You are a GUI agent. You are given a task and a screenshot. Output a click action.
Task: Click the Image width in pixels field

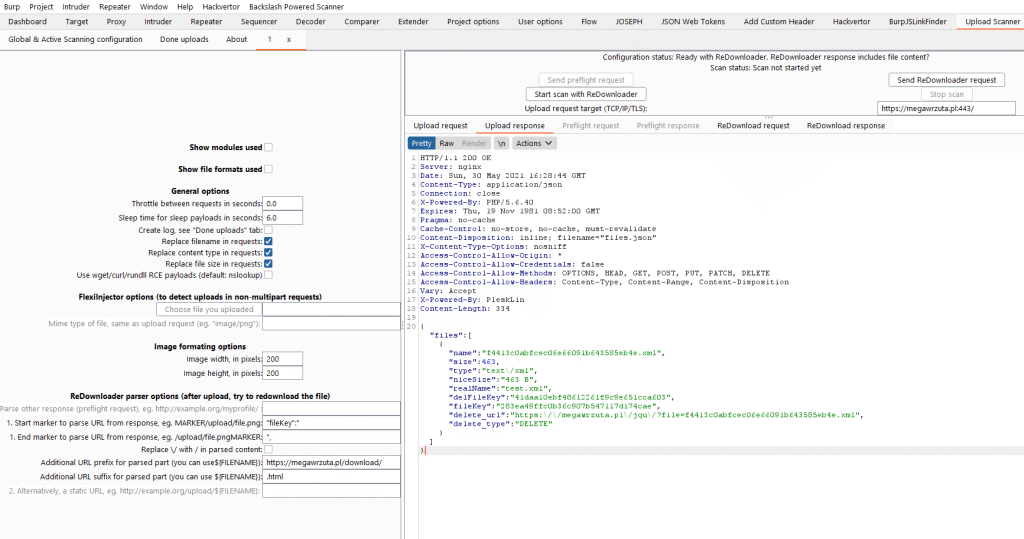click(x=282, y=359)
